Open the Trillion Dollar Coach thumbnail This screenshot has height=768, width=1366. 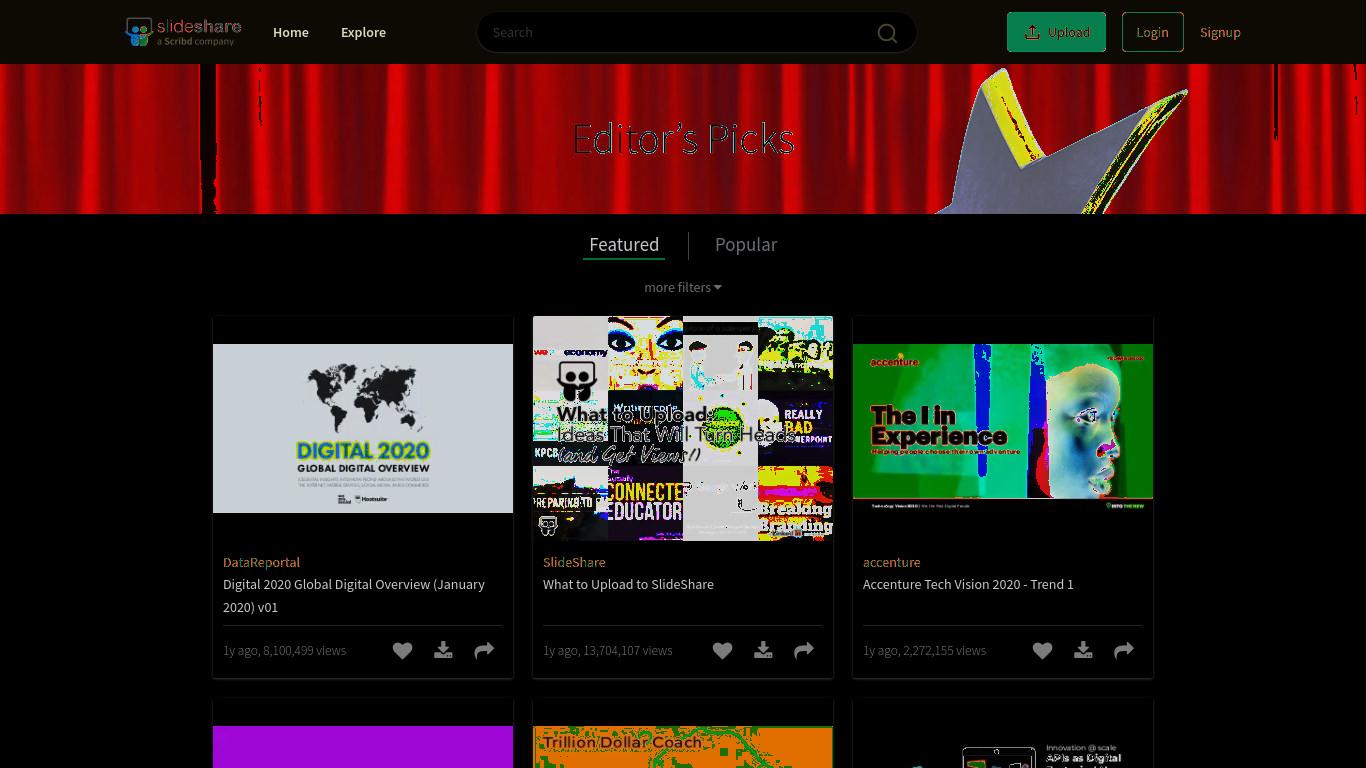coord(683,747)
